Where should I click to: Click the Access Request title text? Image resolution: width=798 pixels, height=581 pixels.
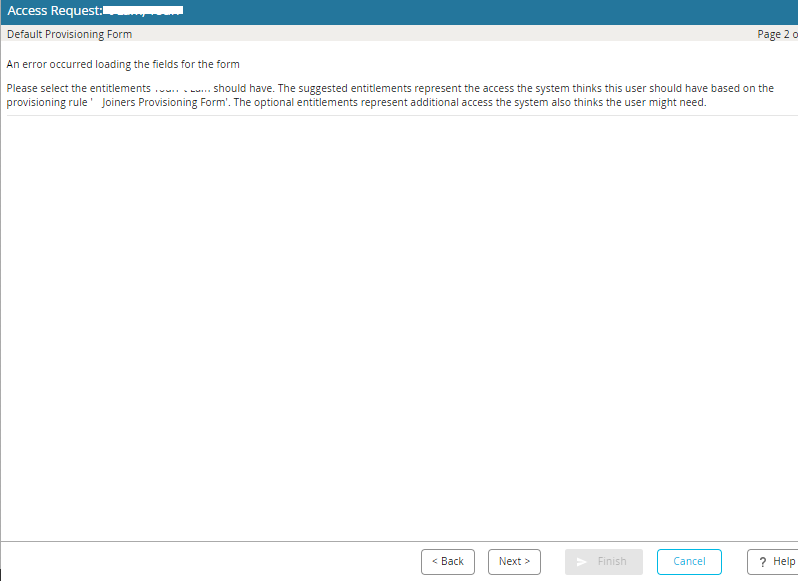pyautogui.click(x=55, y=11)
